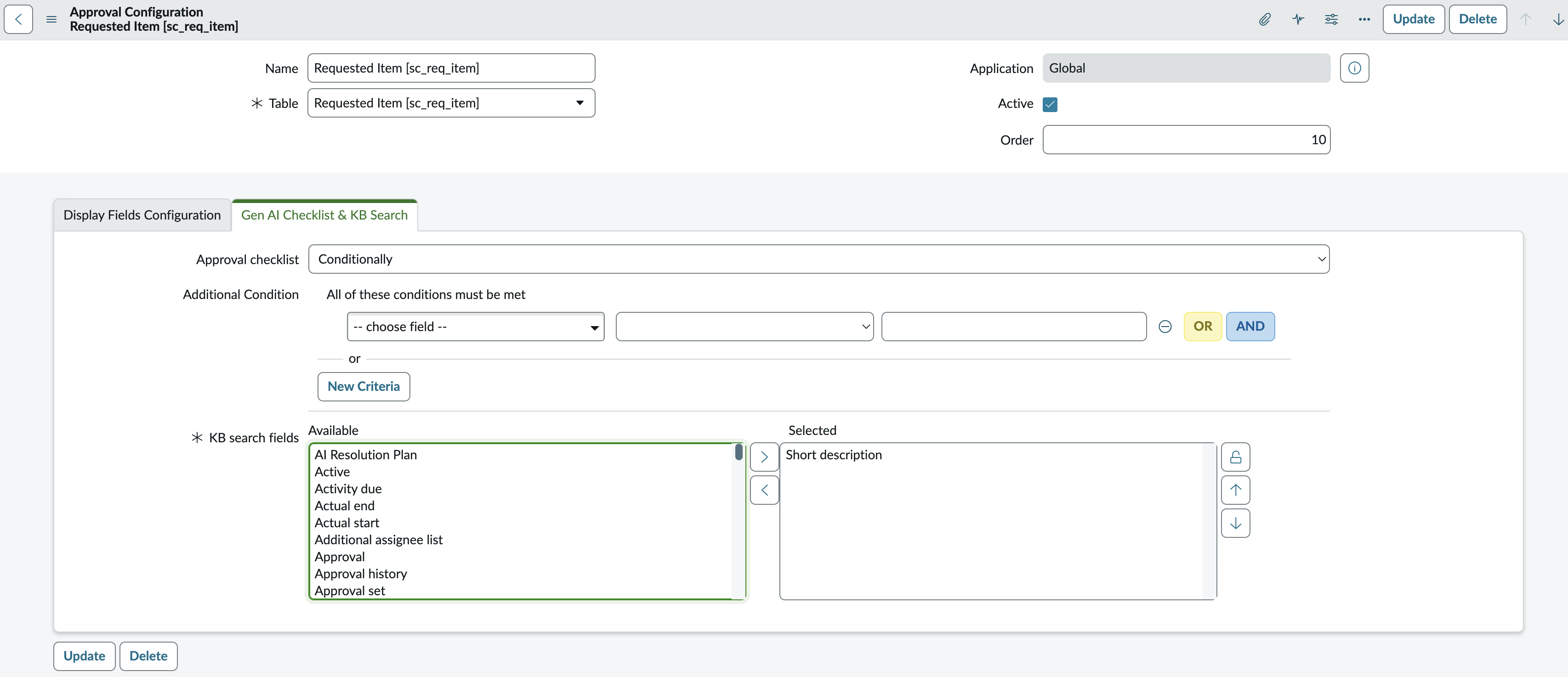Click the Application info icon
The height and width of the screenshot is (677, 1568).
[1354, 68]
